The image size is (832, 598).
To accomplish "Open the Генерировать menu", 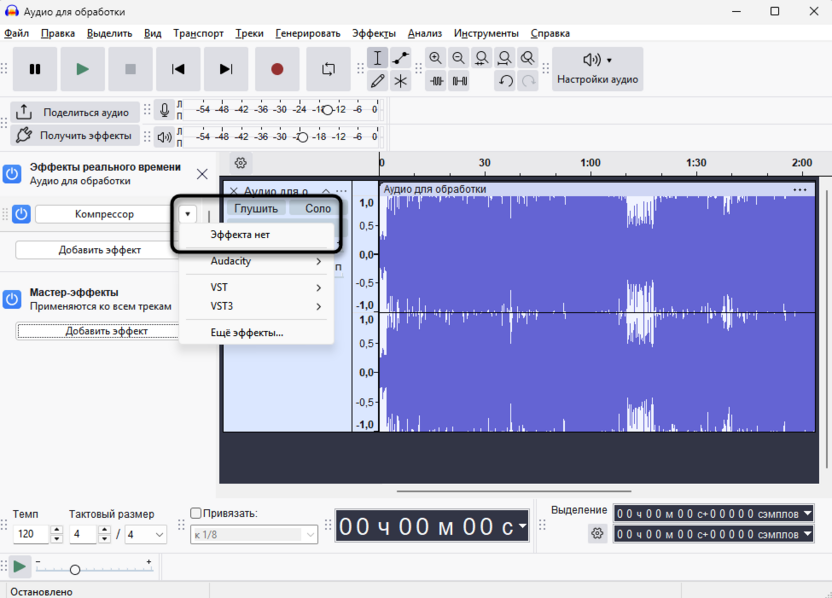I will tap(308, 33).
